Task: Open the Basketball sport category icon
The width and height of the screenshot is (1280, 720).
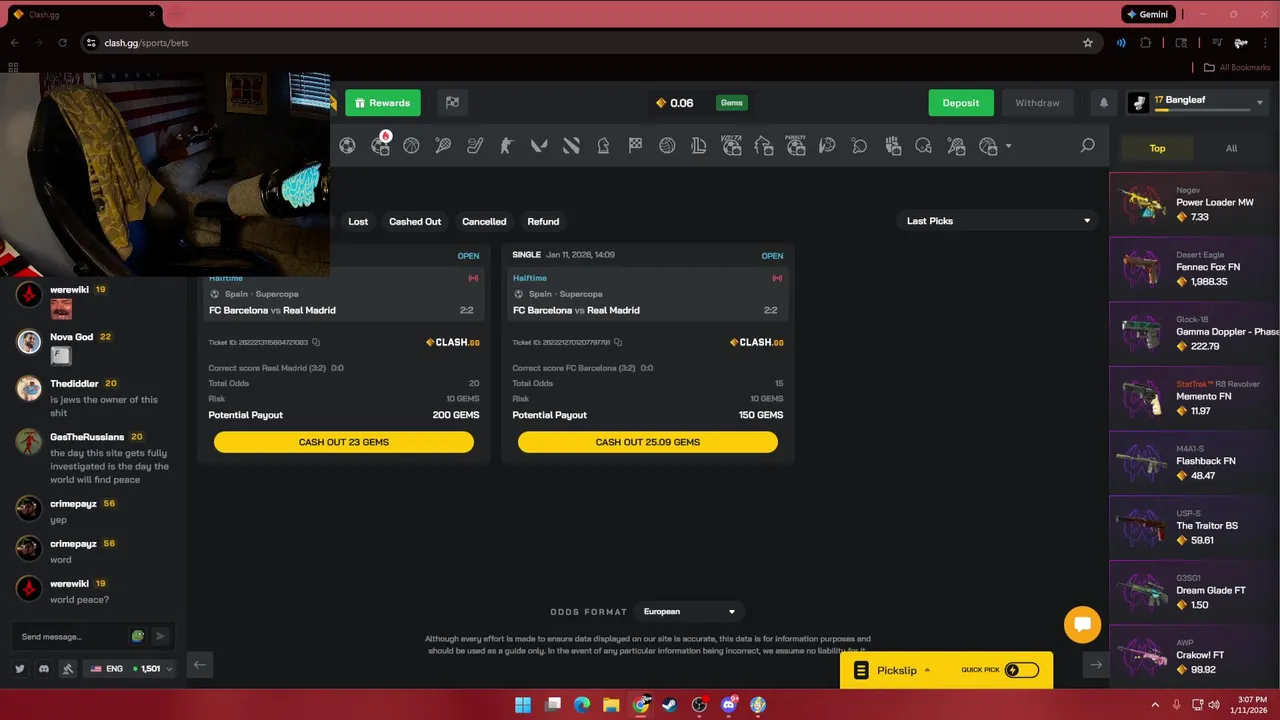Action: 411,146
